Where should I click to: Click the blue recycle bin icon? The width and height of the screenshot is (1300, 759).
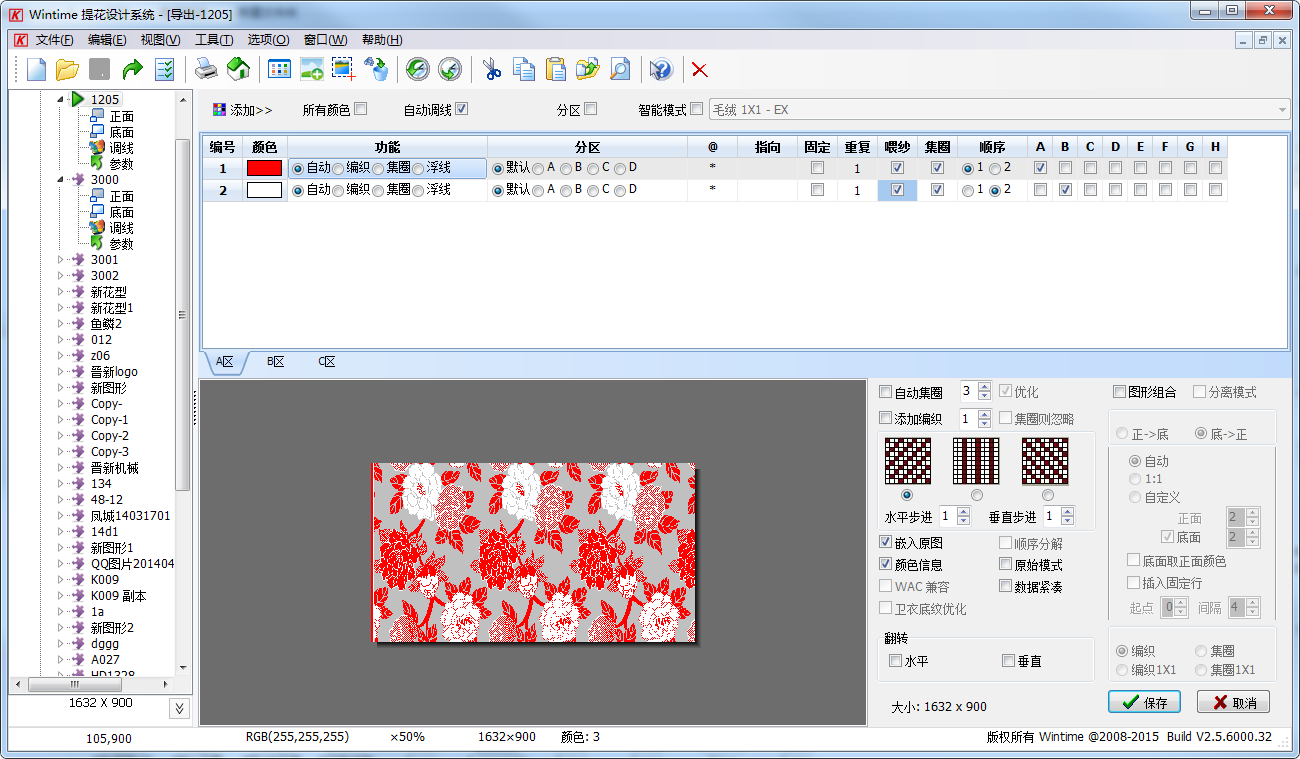click(376, 69)
